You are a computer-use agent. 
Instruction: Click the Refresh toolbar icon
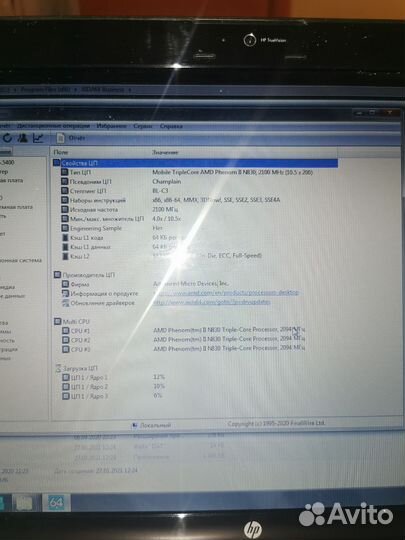7,138
